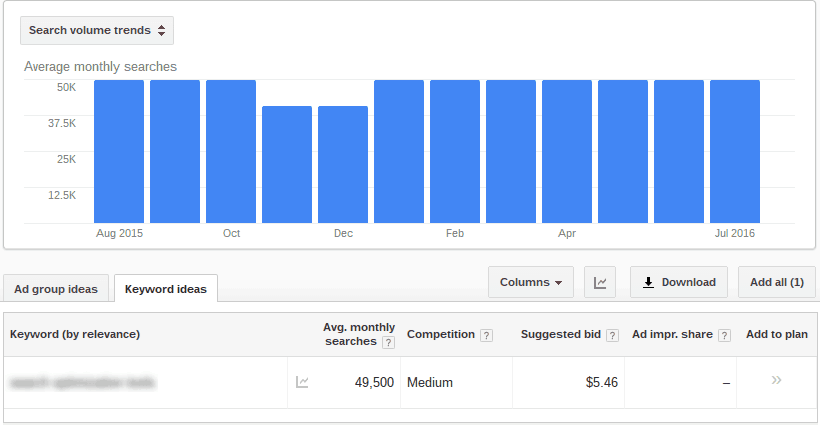
Task: Click the Aug 2015 bar in the chart
Action: pyautogui.click(x=119, y=151)
